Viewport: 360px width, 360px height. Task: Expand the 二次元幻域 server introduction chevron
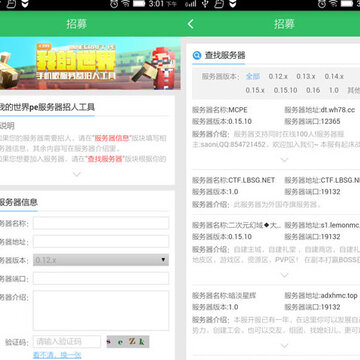(x=284, y=275)
